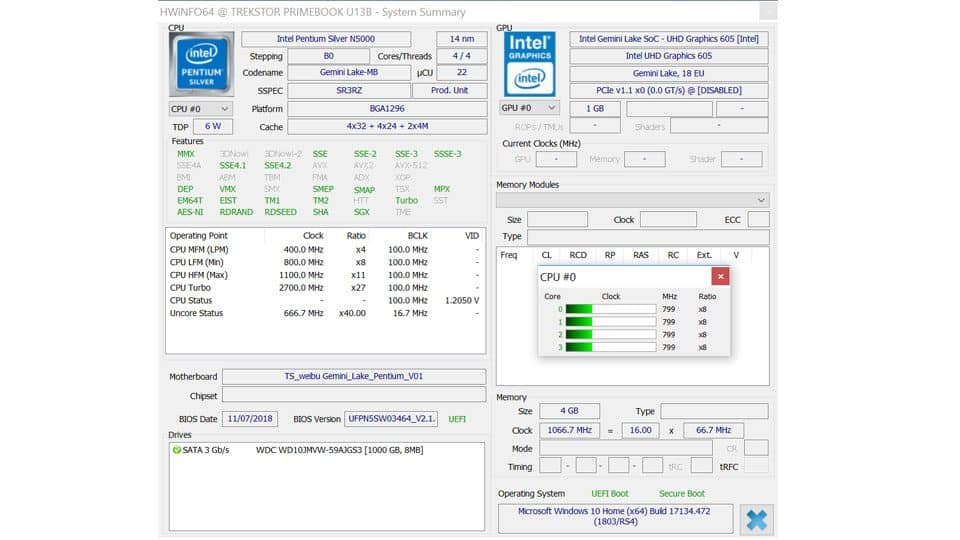Click the 14 nm process field
This screenshot has height=540, width=960.
pos(462,39)
